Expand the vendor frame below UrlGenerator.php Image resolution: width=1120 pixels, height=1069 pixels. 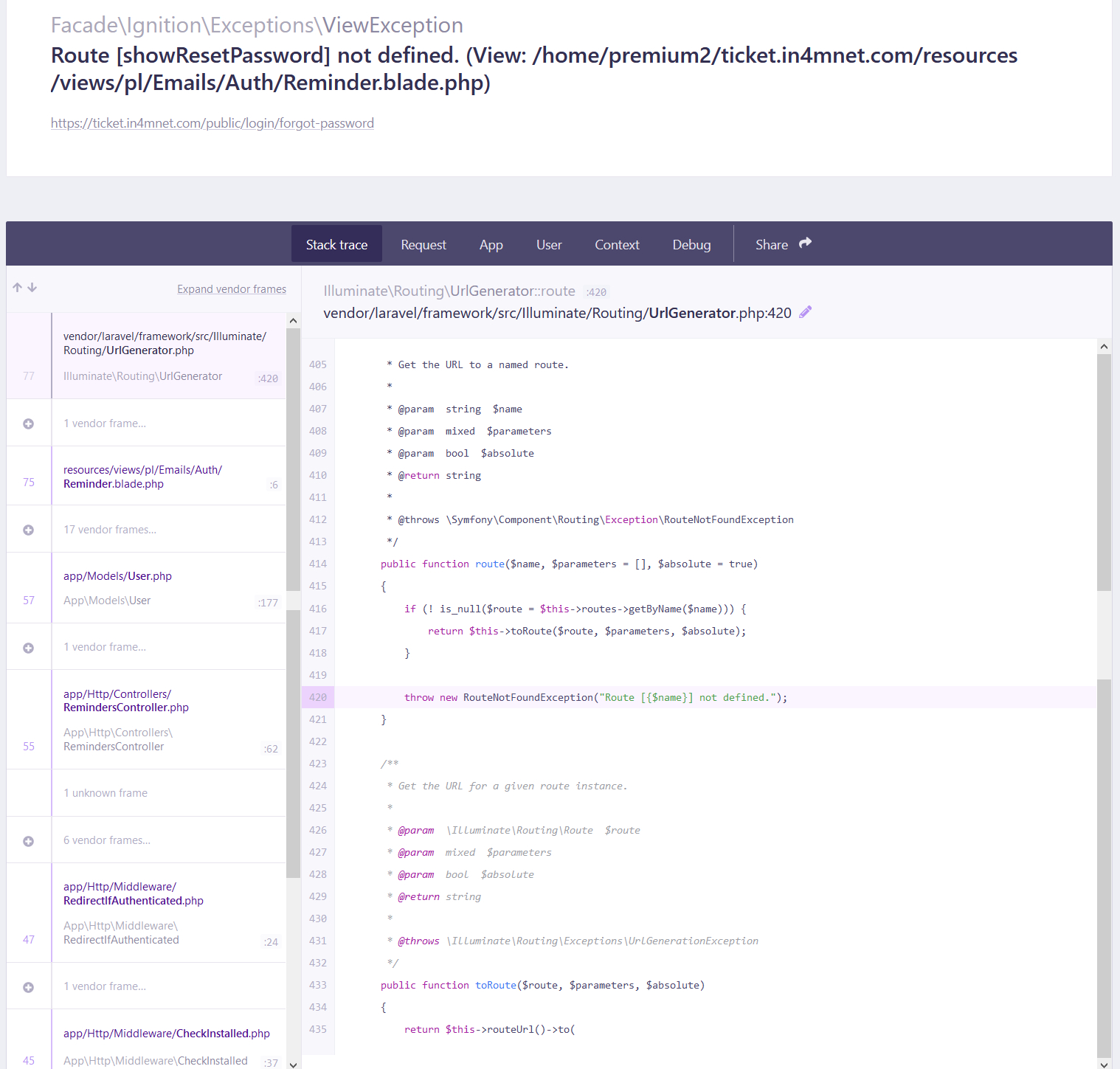coord(28,423)
